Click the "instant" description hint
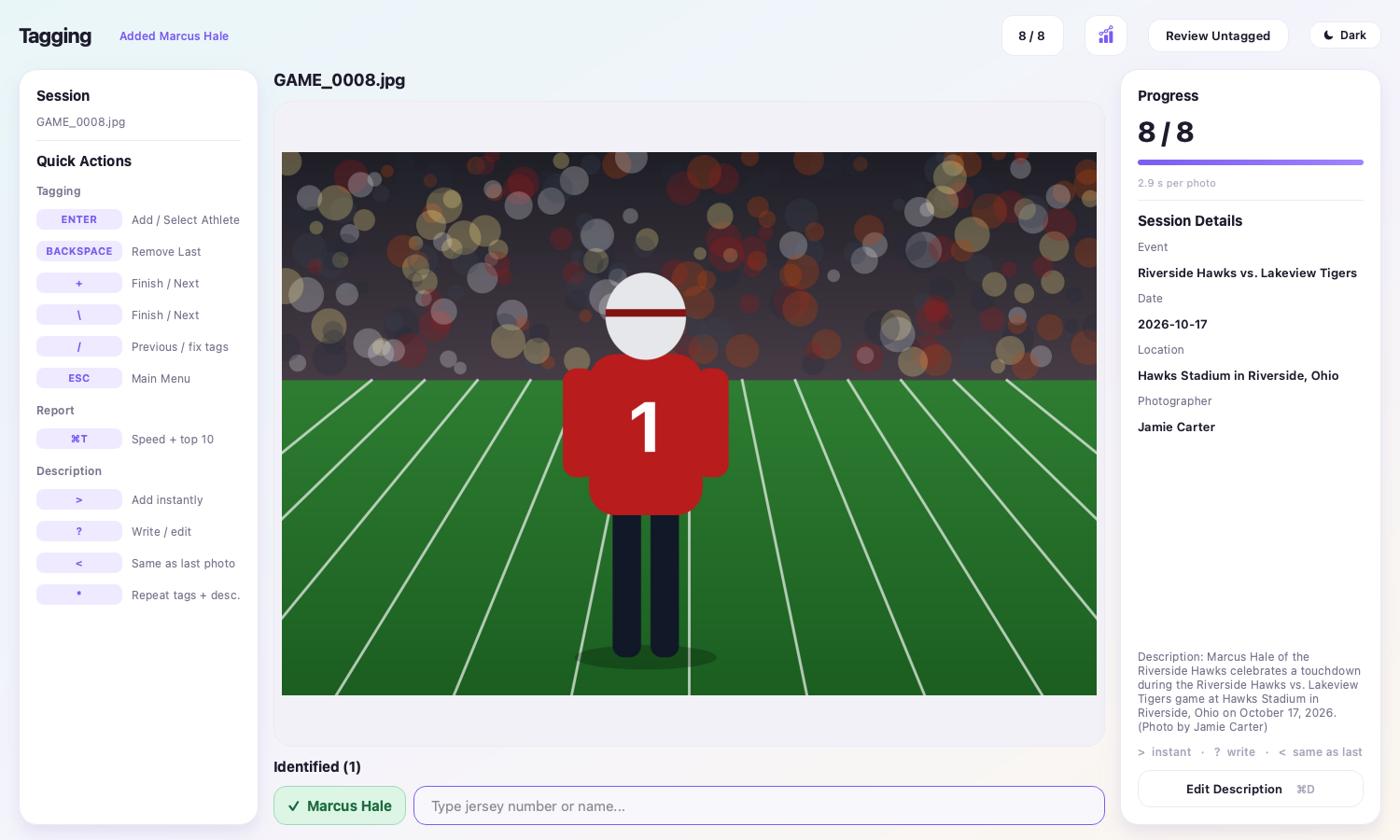1400x840 pixels. [x=1164, y=752]
